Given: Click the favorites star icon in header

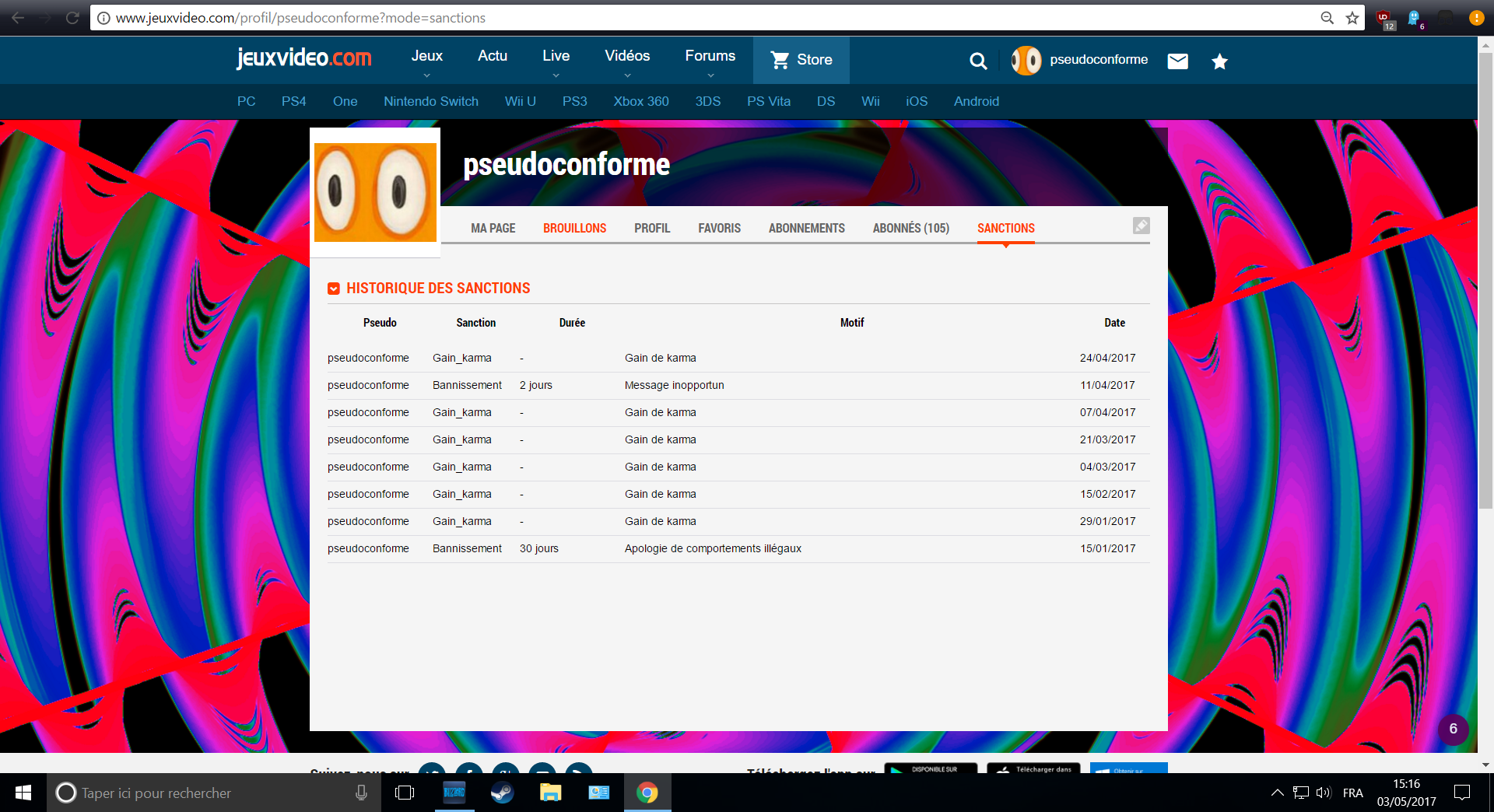Looking at the screenshot, I should tap(1219, 61).
